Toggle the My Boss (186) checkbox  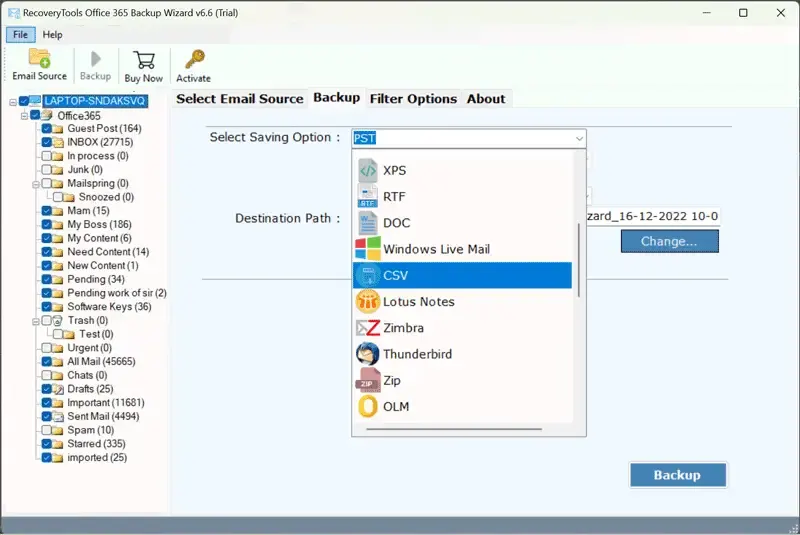coord(46,225)
